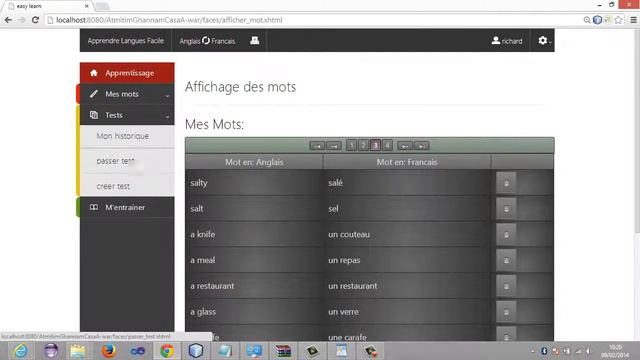Select the easy learn browser tab

[48, 6]
